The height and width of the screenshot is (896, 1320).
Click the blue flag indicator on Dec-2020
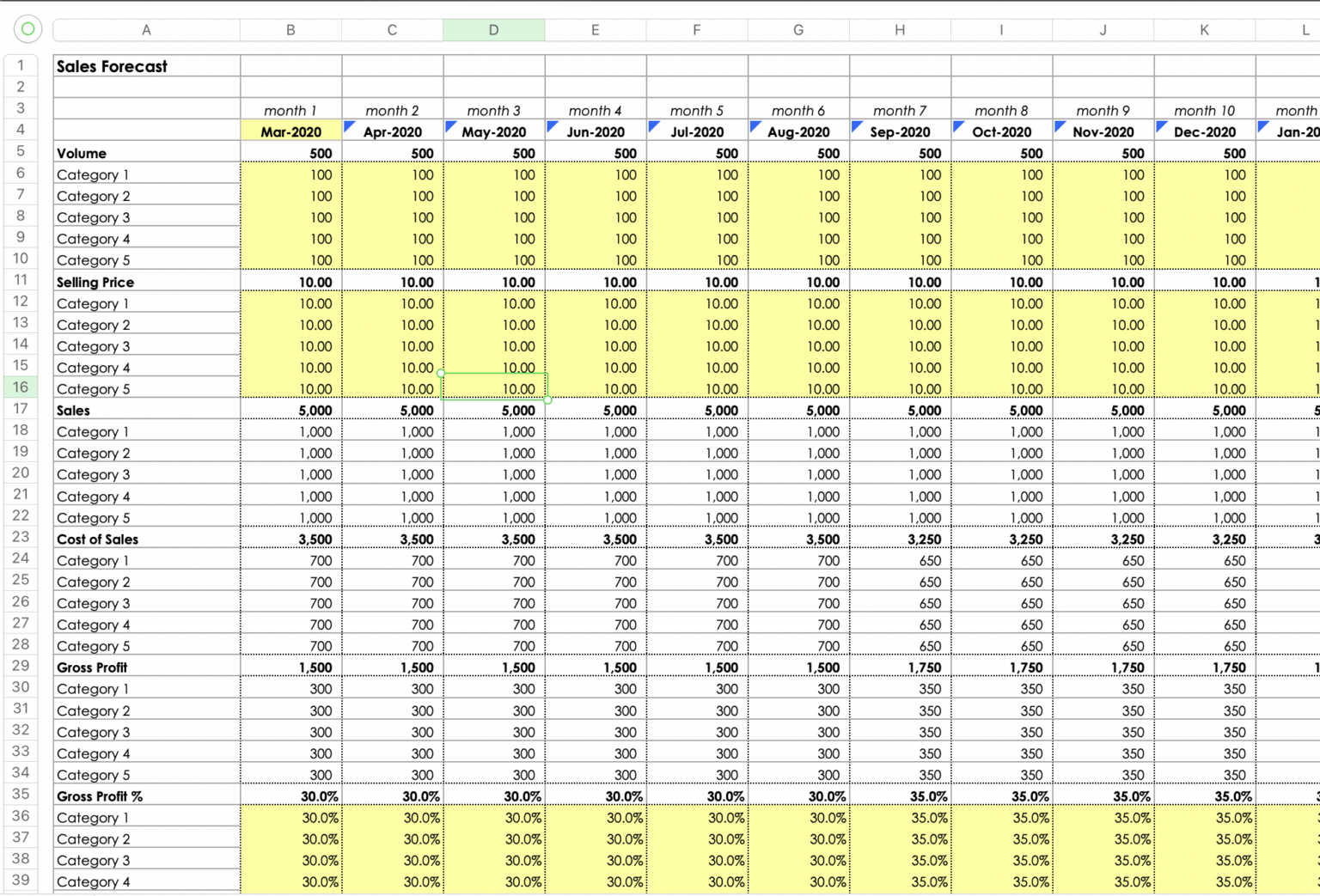1160,125
